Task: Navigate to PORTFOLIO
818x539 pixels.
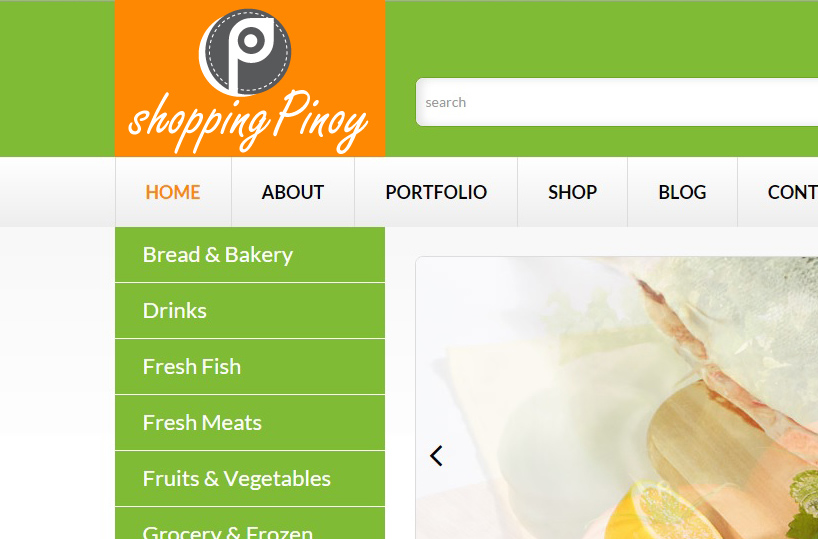Action: (436, 192)
